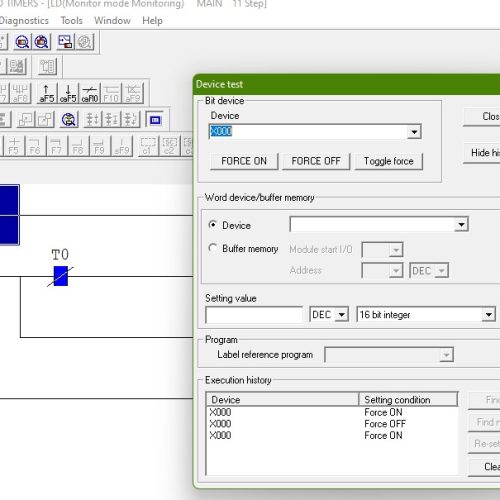This screenshot has height=500, width=500.
Task: Select the F7 coil tool
Action: pos(56,146)
